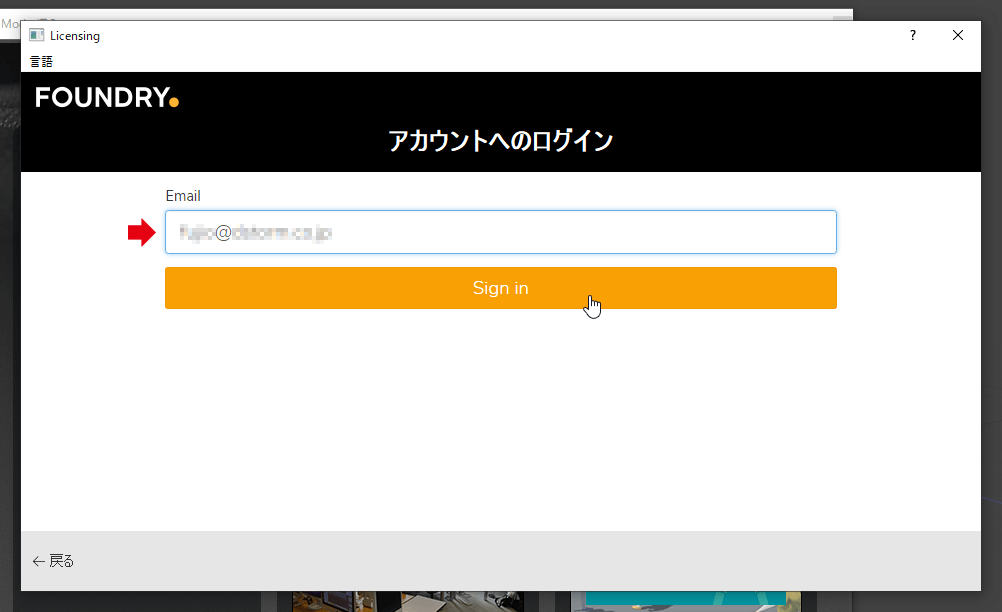Open the 言語 language menu

click(x=41, y=61)
